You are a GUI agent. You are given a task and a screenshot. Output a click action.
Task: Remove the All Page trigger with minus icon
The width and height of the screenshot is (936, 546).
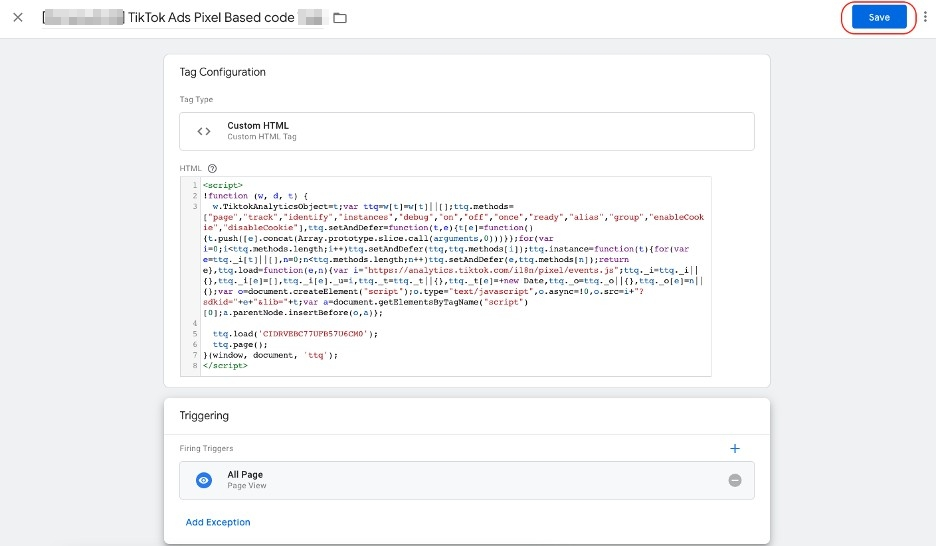(735, 480)
